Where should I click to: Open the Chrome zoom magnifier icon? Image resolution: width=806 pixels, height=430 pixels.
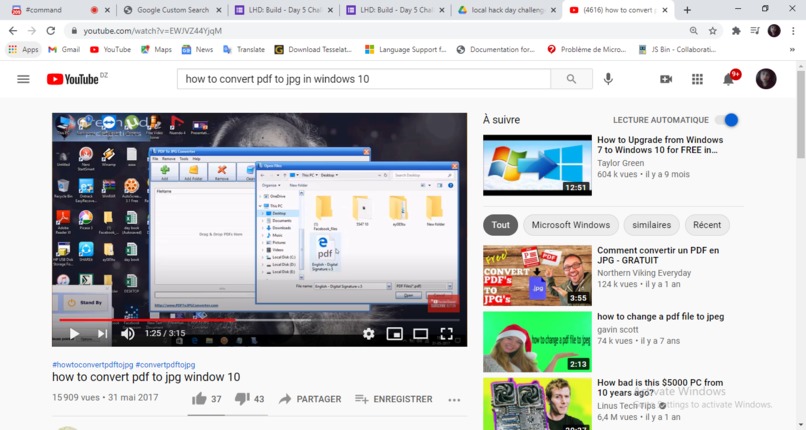click(693, 31)
